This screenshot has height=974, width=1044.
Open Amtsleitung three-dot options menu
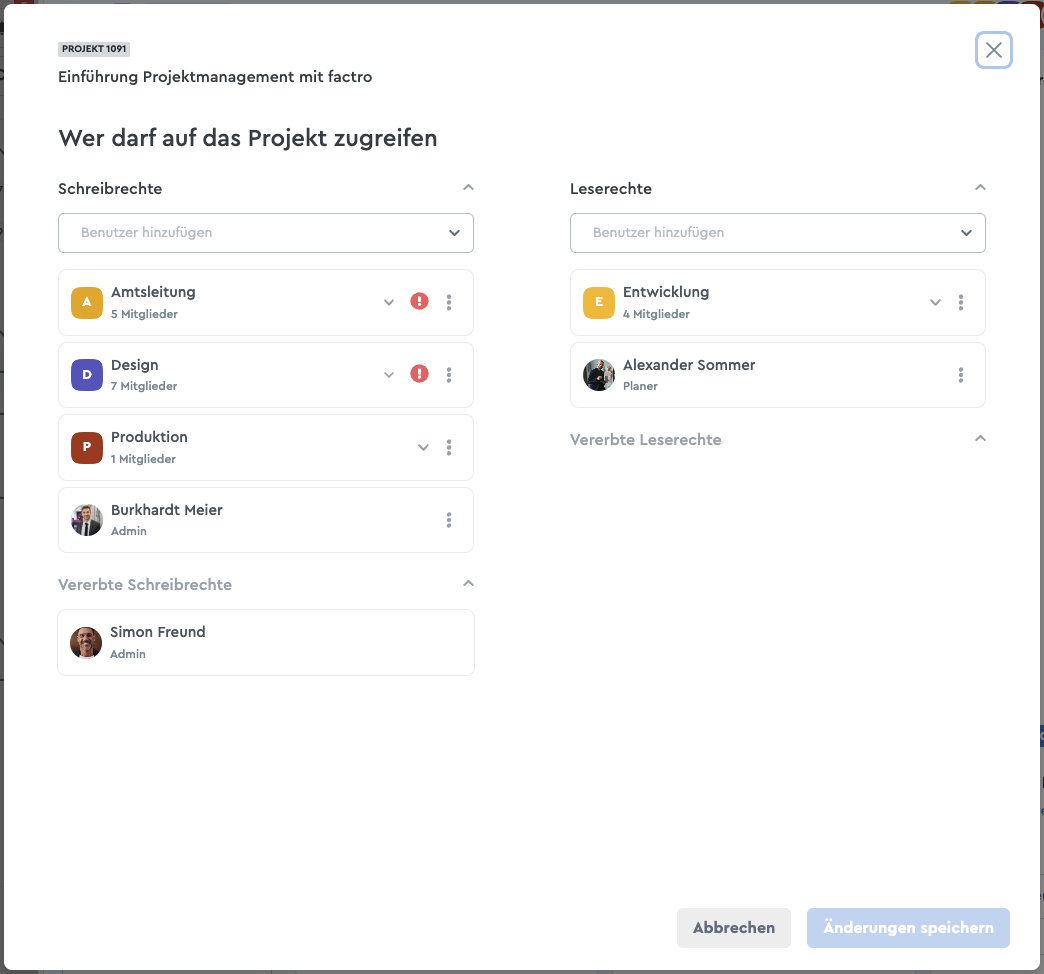tap(449, 302)
